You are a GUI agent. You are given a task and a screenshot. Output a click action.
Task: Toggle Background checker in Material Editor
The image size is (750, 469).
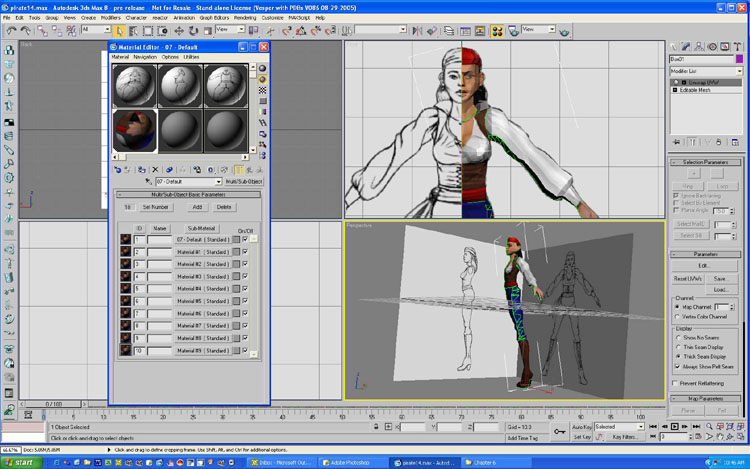coord(262,90)
